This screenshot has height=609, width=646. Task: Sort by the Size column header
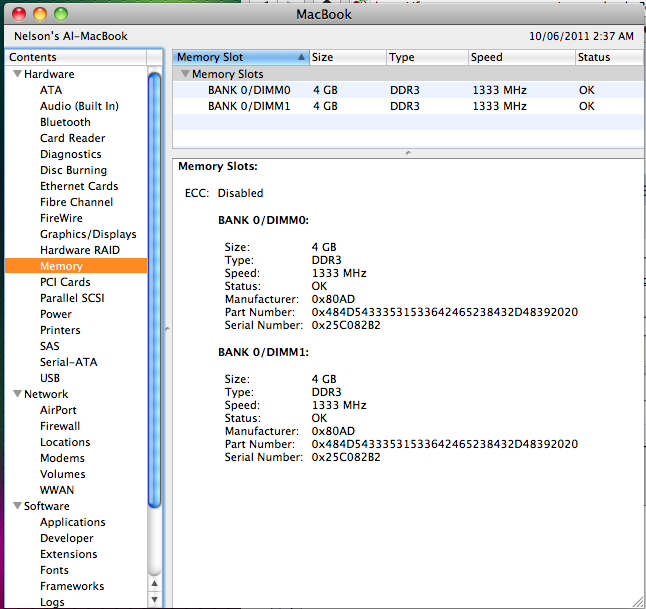pyautogui.click(x=348, y=57)
